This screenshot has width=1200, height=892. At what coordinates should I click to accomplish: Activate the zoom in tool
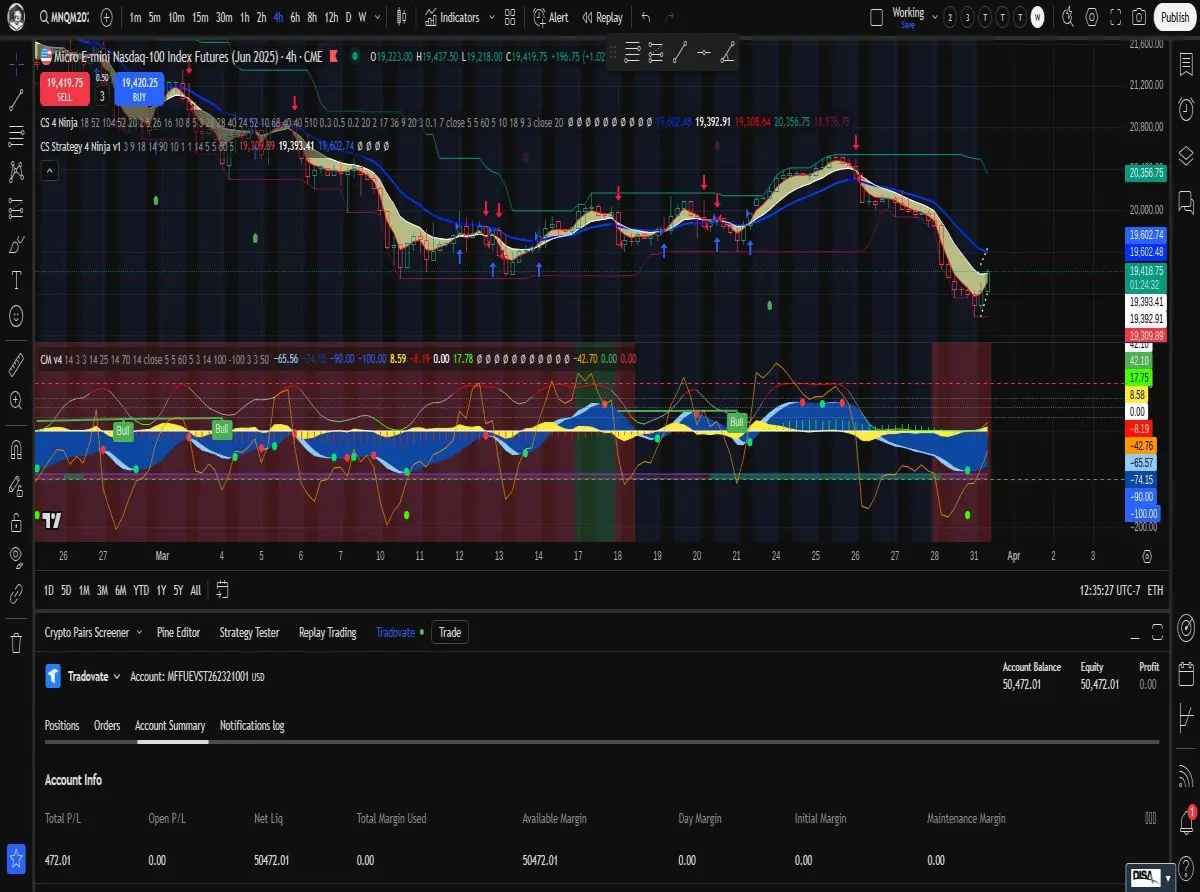16,400
